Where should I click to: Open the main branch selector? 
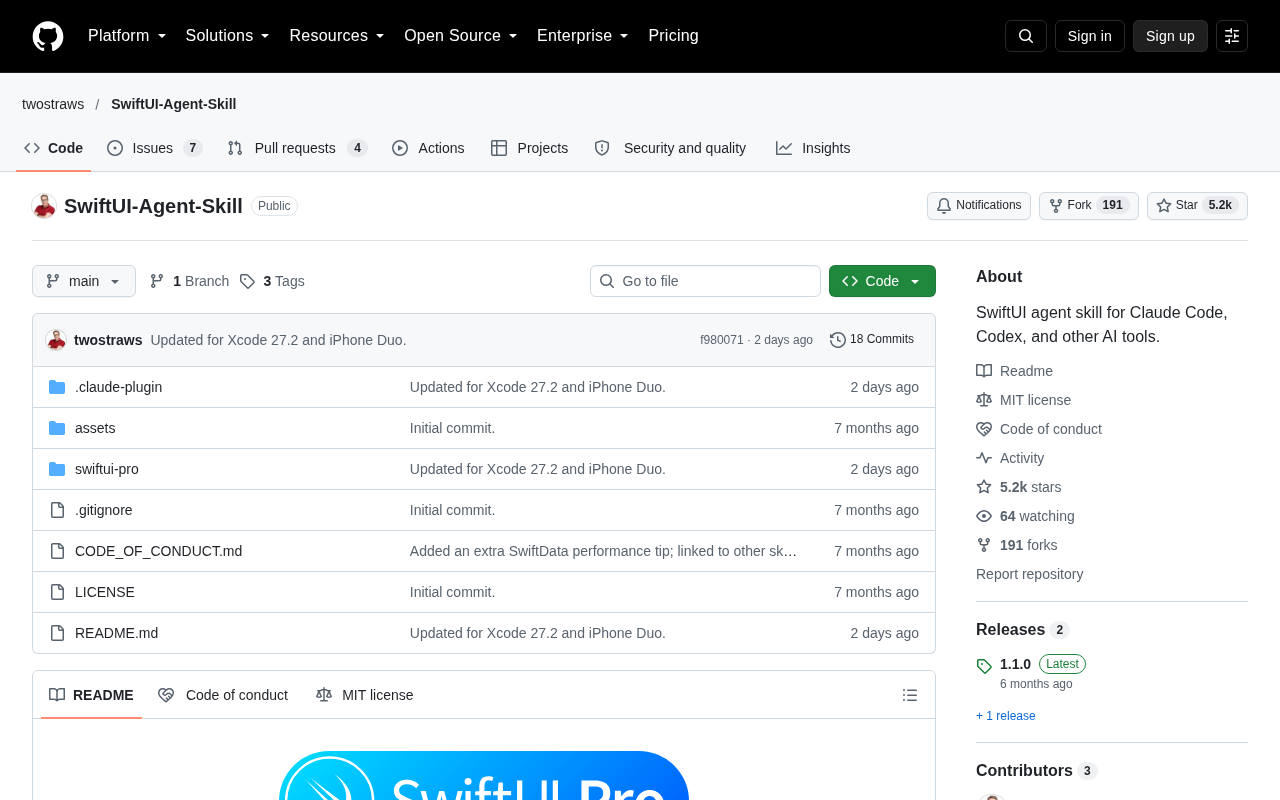point(84,281)
